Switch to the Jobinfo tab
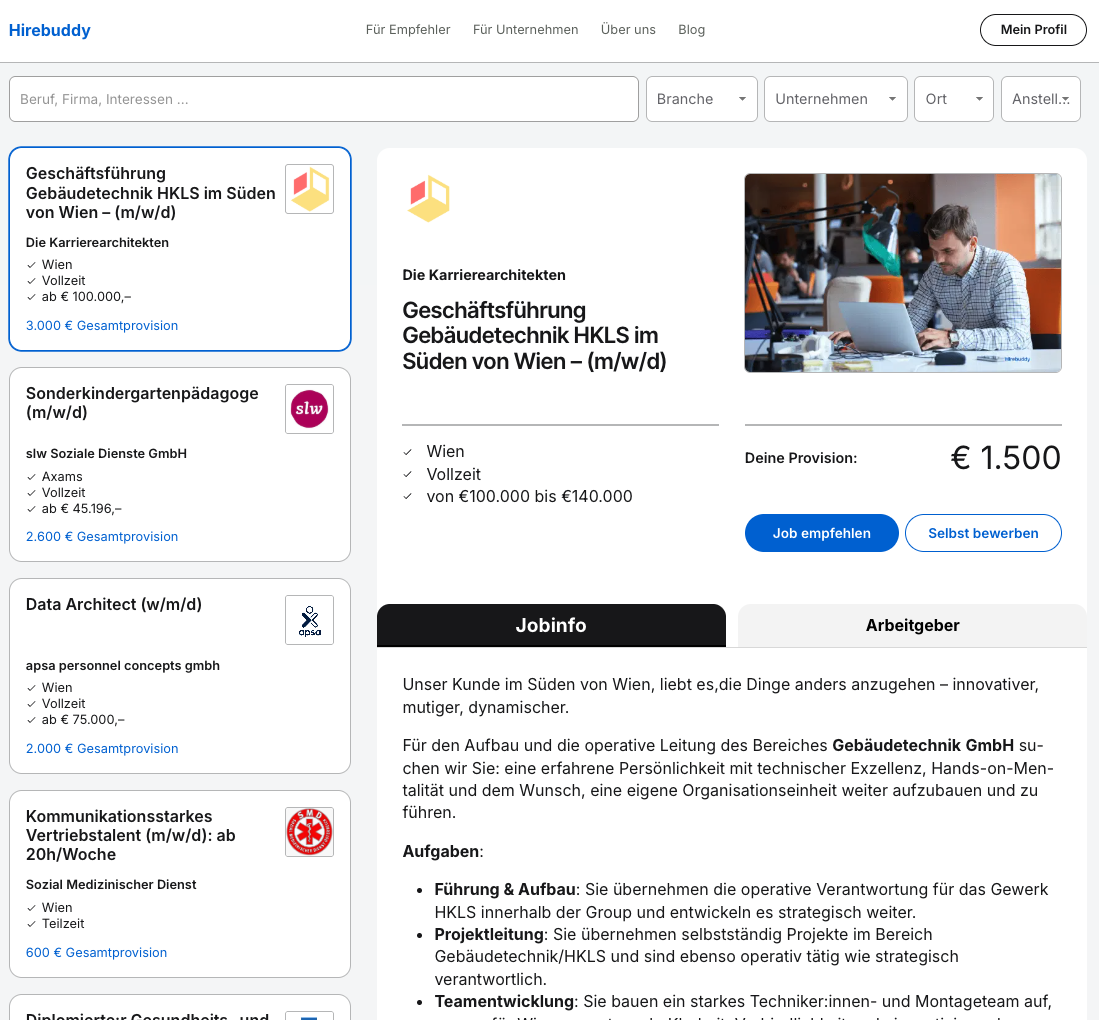 [551, 625]
